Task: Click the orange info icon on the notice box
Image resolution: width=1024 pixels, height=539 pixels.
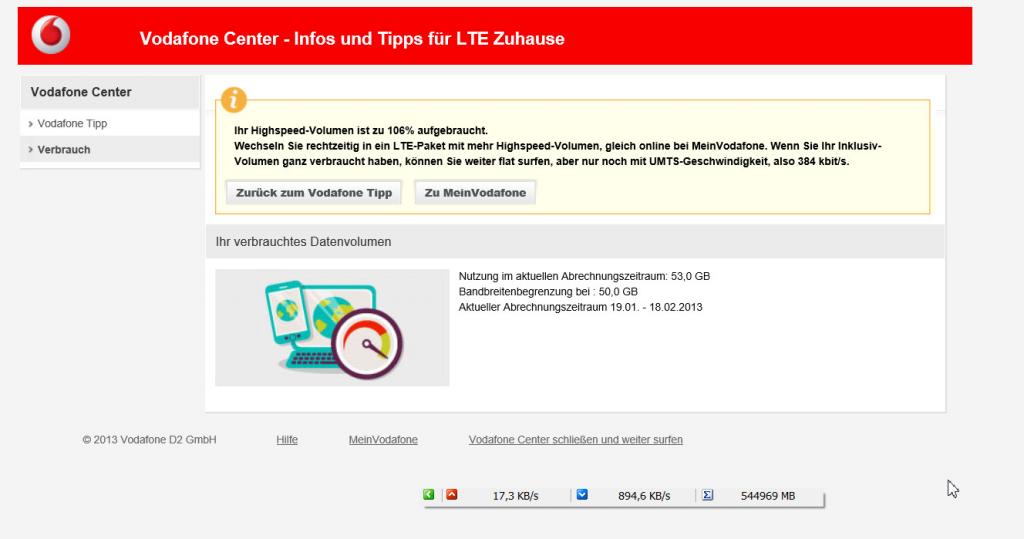Action: click(234, 100)
